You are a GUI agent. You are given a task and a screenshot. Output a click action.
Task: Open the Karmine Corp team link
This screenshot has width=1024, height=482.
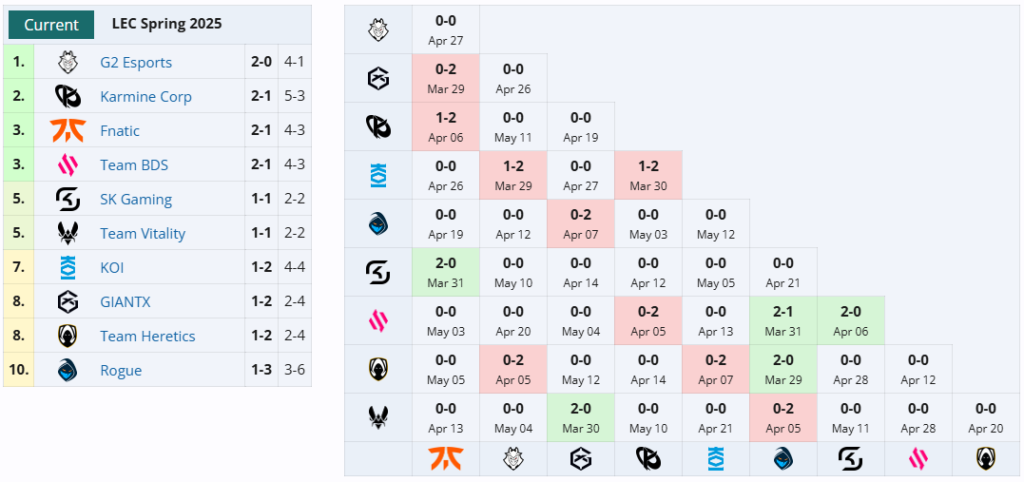point(146,97)
